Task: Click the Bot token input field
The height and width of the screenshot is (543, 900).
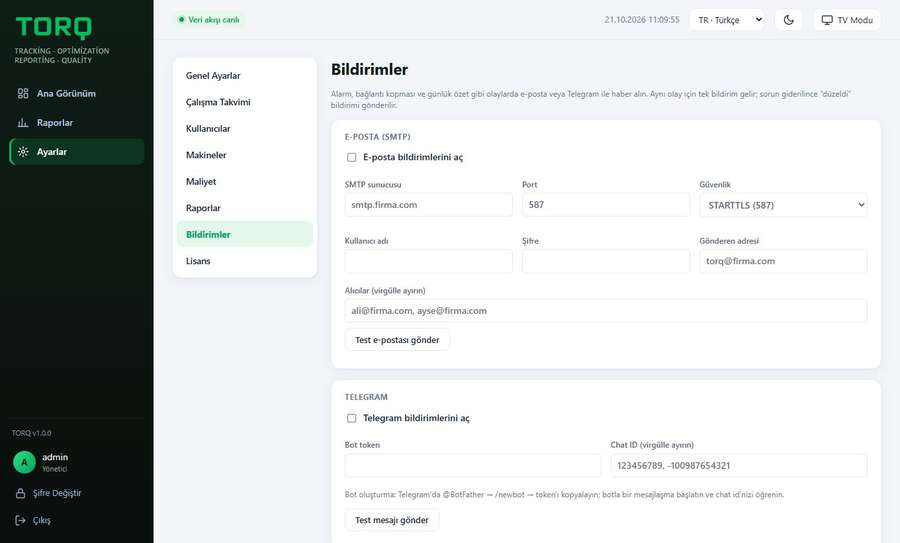Action: coord(473,466)
